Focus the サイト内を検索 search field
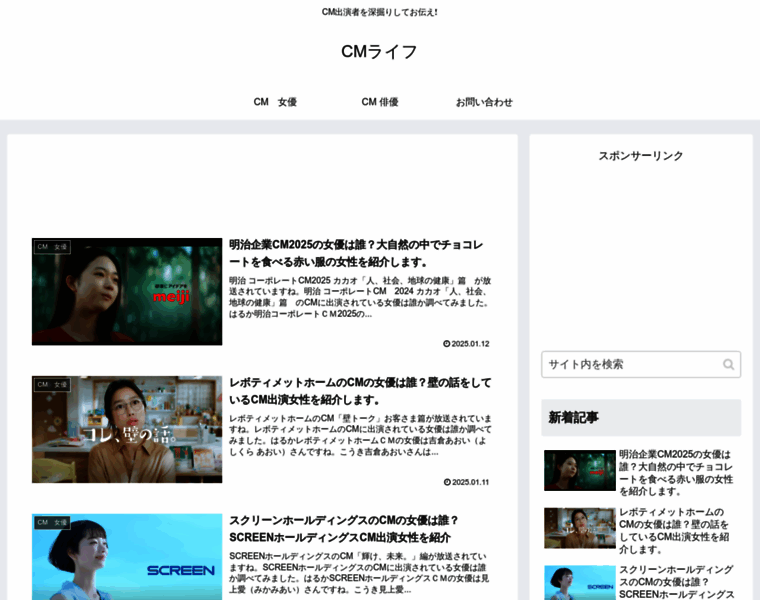This screenshot has width=760, height=600. tap(641, 364)
